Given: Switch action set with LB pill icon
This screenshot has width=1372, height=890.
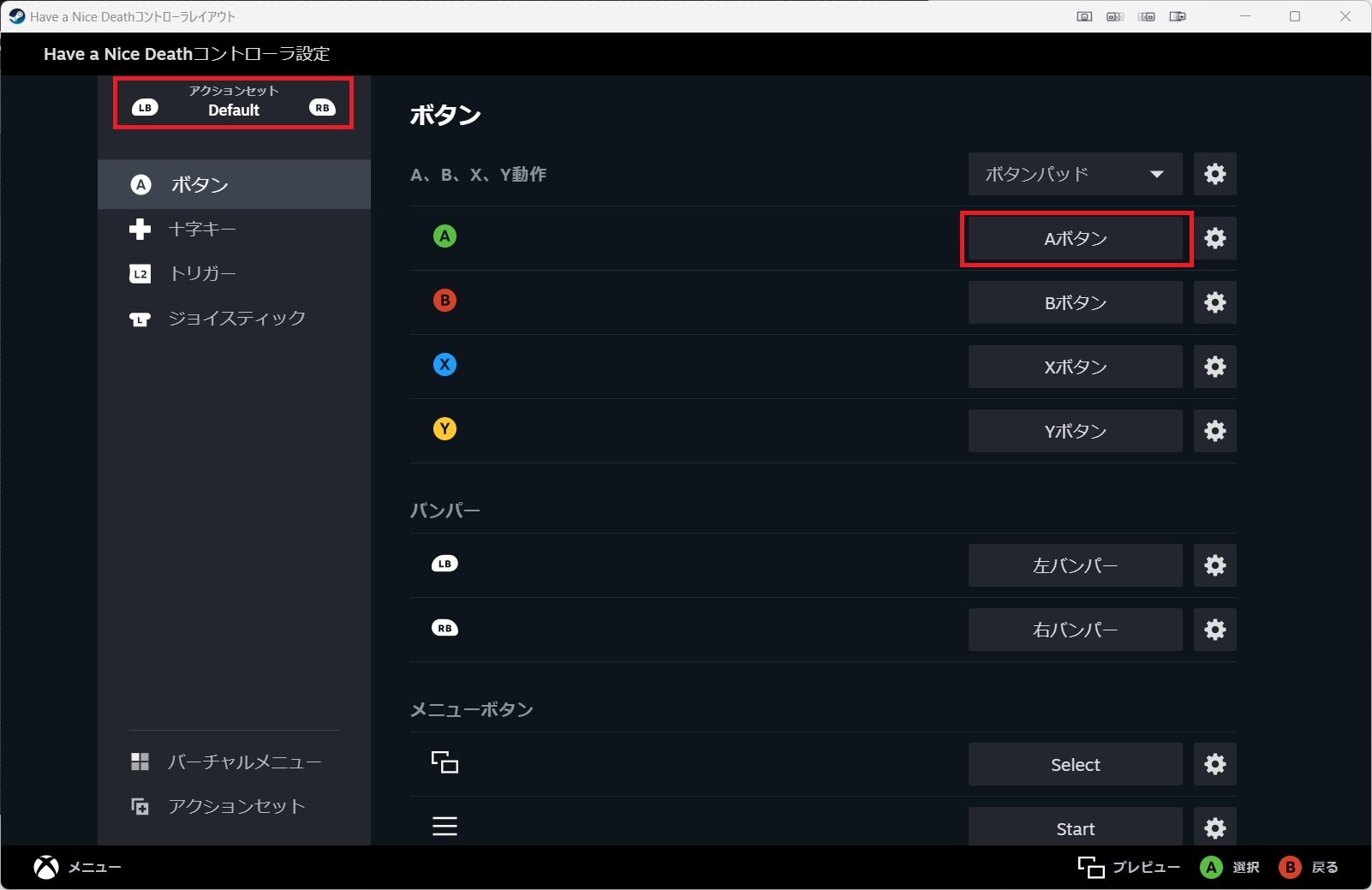Looking at the screenshot, I should [x=145, y=108].
